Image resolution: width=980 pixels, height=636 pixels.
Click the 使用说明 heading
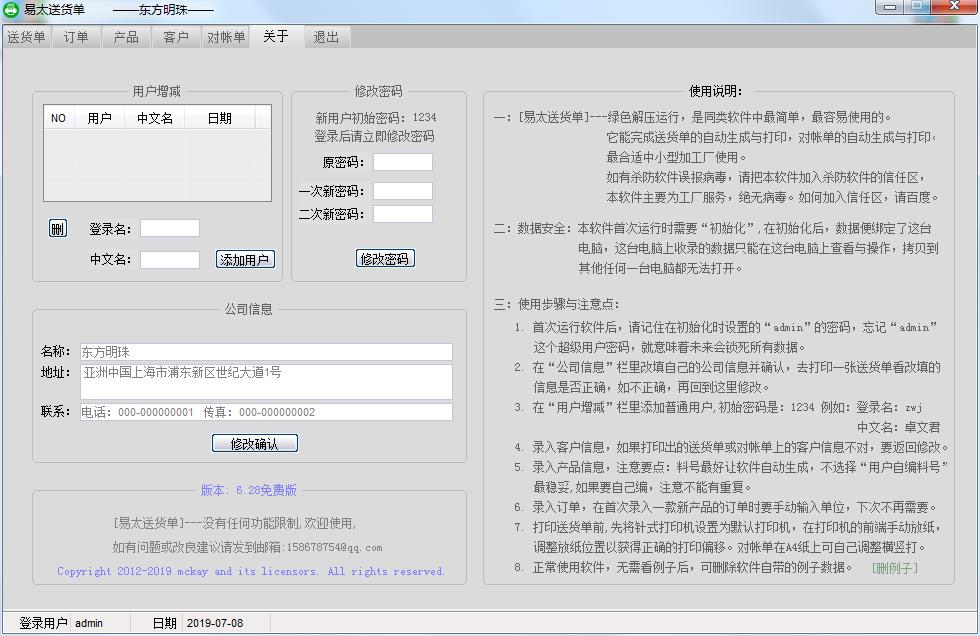[x=716, y=91]
